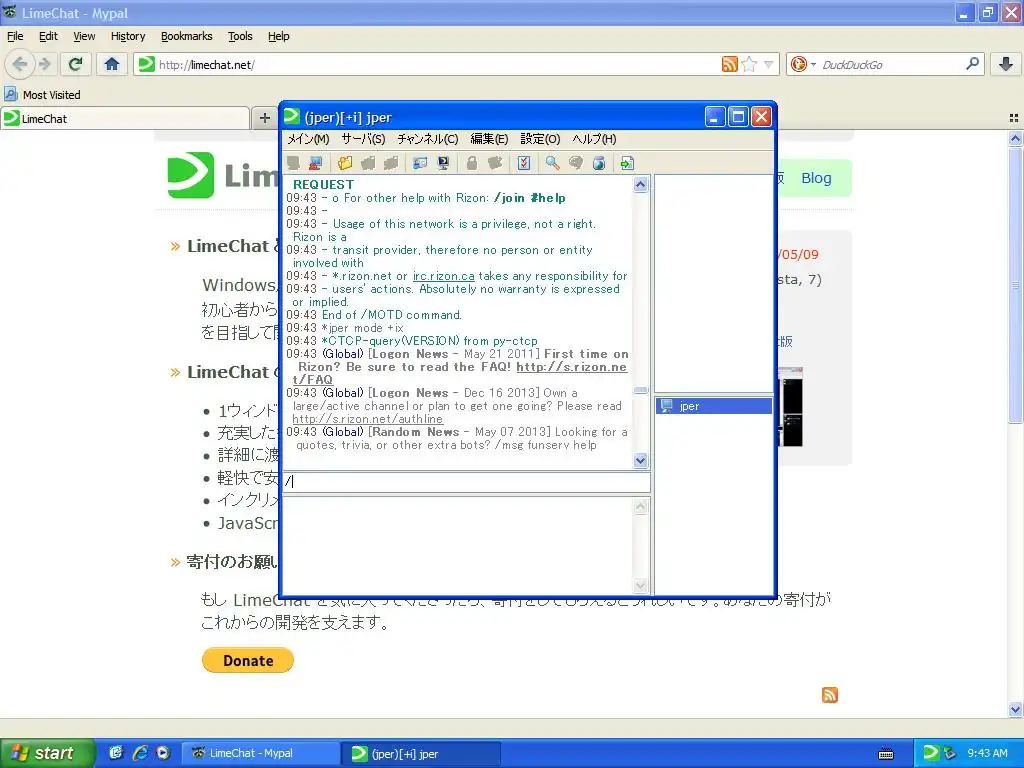This screenshot has height=768, width=1024.
Task: Click the yellow folder icon in LimeChat toolbar
Action: tap(345, 163)
